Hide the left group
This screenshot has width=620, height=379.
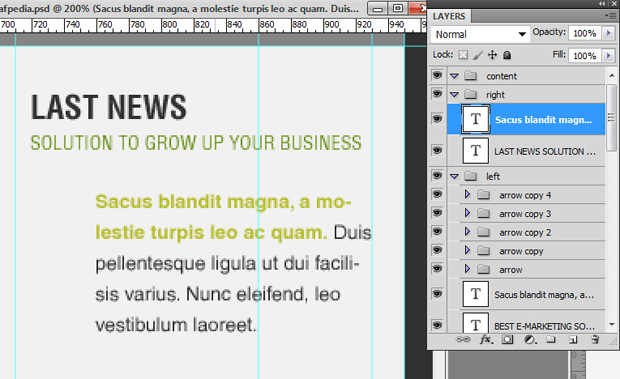coord(437,175)
